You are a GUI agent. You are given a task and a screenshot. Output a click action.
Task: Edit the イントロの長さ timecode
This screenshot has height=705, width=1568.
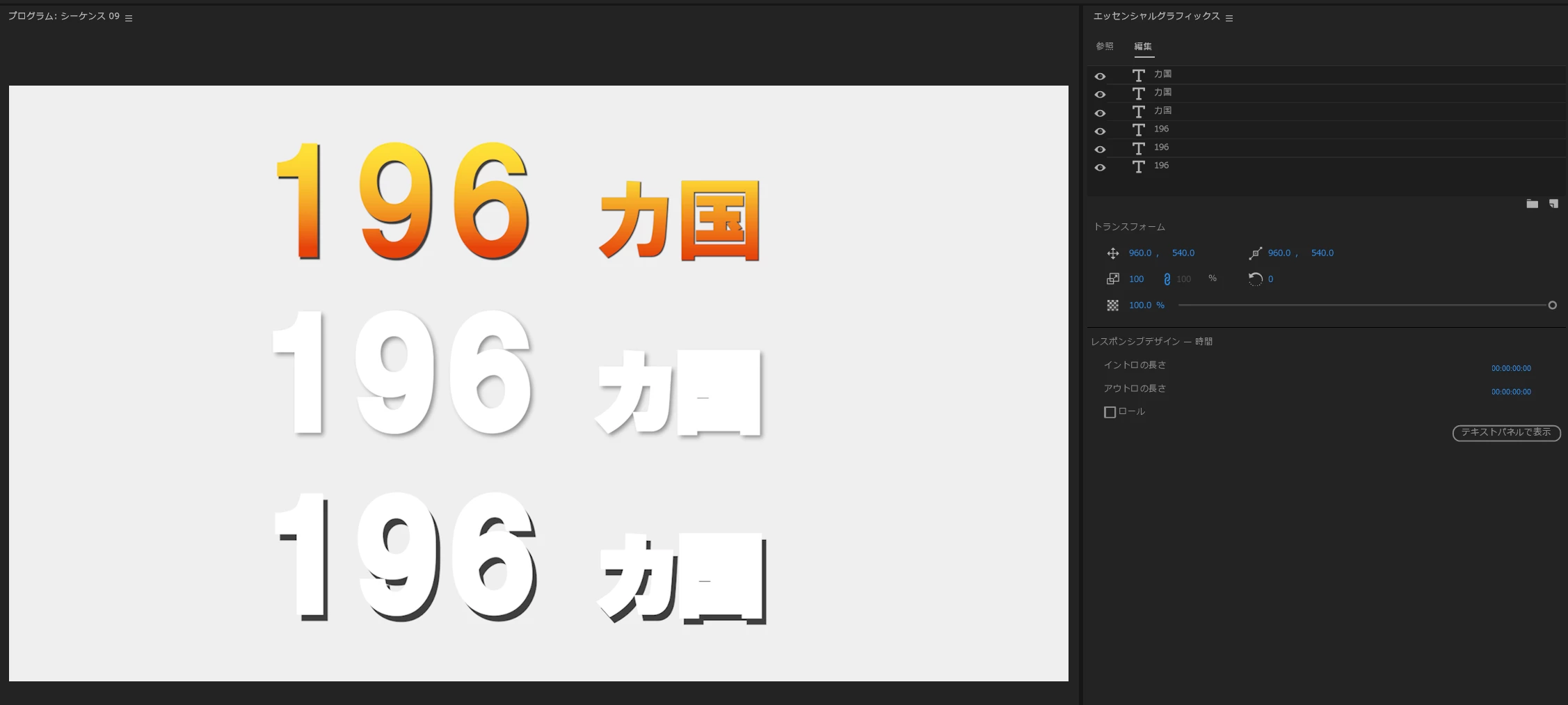1511,368
